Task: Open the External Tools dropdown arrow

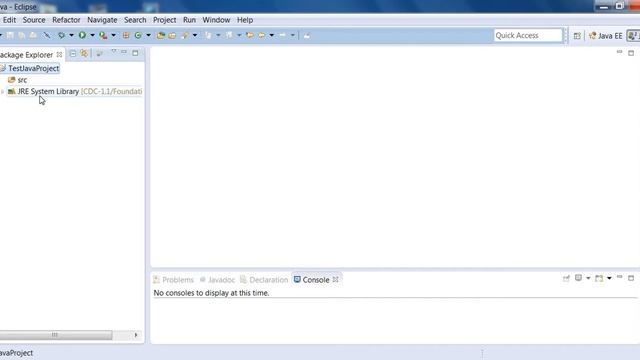Action: point(113,36)
